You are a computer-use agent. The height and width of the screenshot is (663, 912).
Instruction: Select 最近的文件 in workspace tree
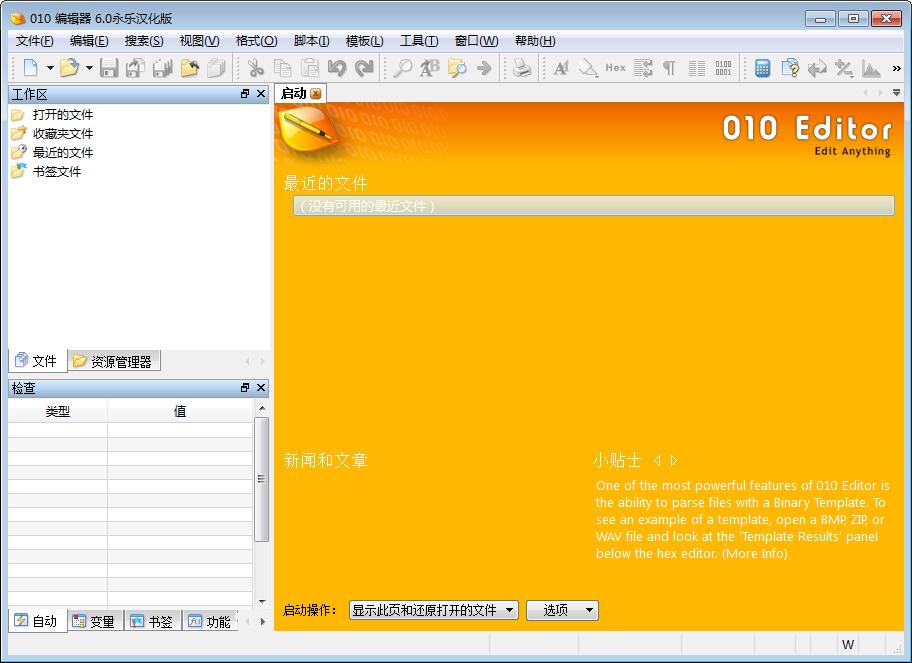coord(63,152)
